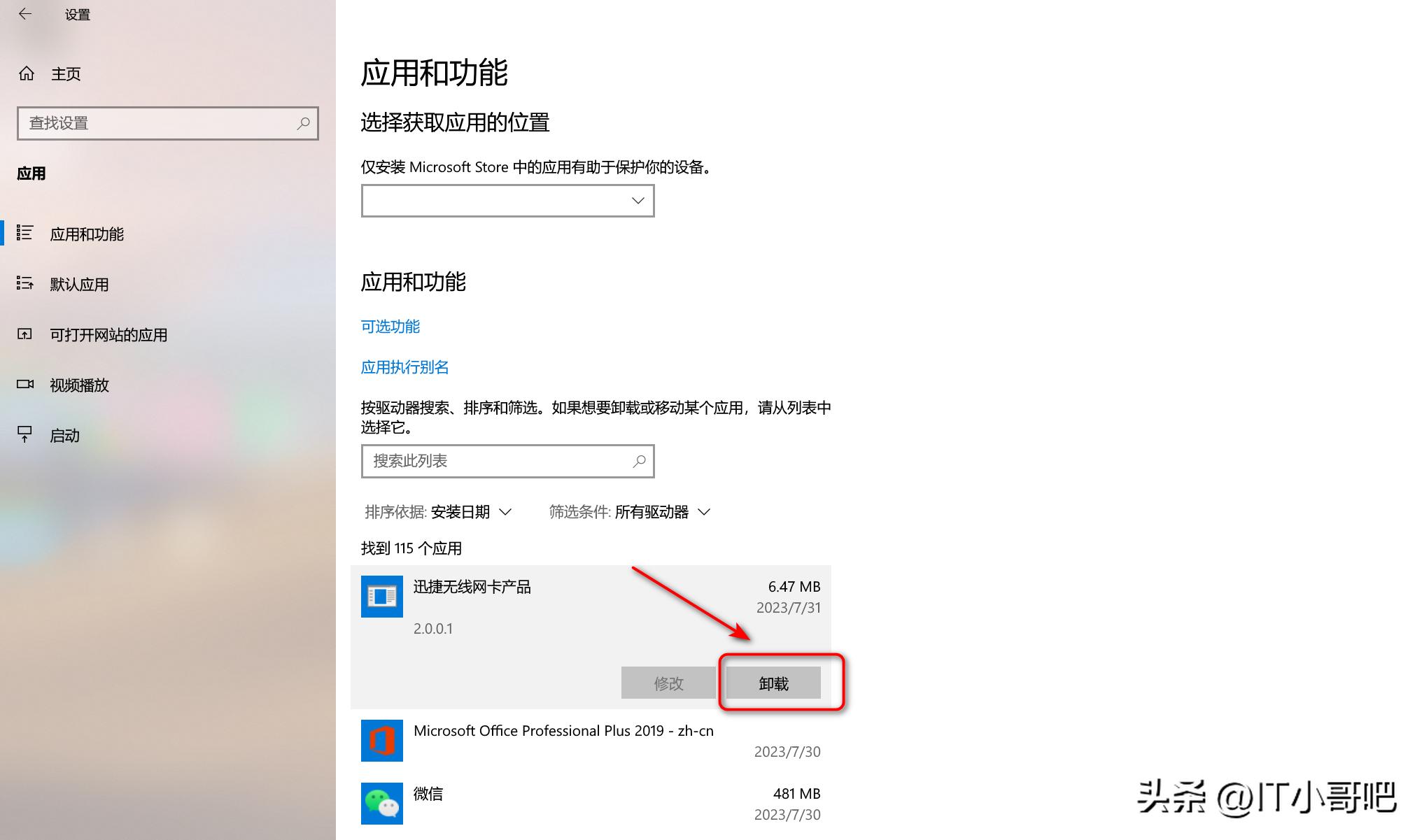The image size is (1422, 840).
Task: Open the 可选功能 link
Action: [390, 326]
